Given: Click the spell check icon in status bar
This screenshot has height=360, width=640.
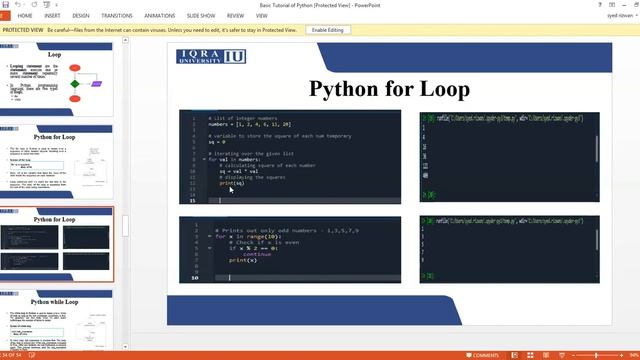Looking at the screenshot, I should click(32, 356).
